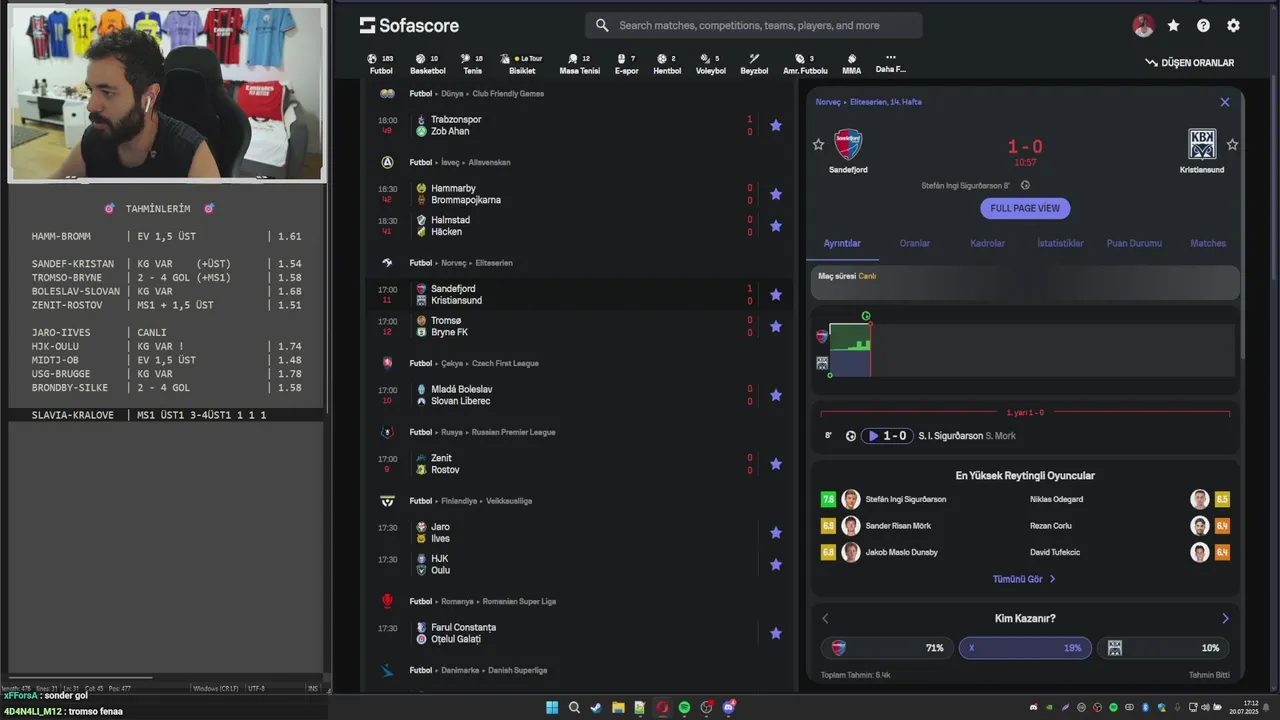
Task: Switch to the Oranlar tab
Action: pos(914,243)
